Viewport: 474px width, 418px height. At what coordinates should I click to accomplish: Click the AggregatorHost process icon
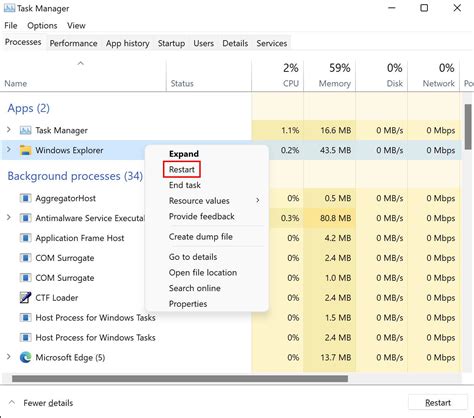(25, 198)
